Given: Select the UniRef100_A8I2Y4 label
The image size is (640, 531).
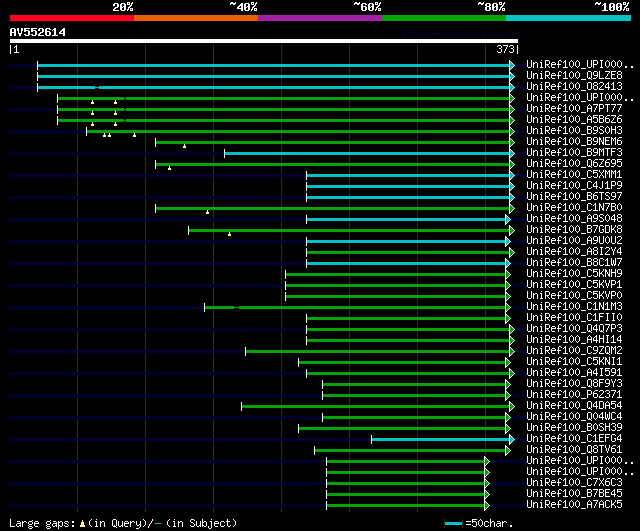Looking at the screenshot, I should coord(574,252).
